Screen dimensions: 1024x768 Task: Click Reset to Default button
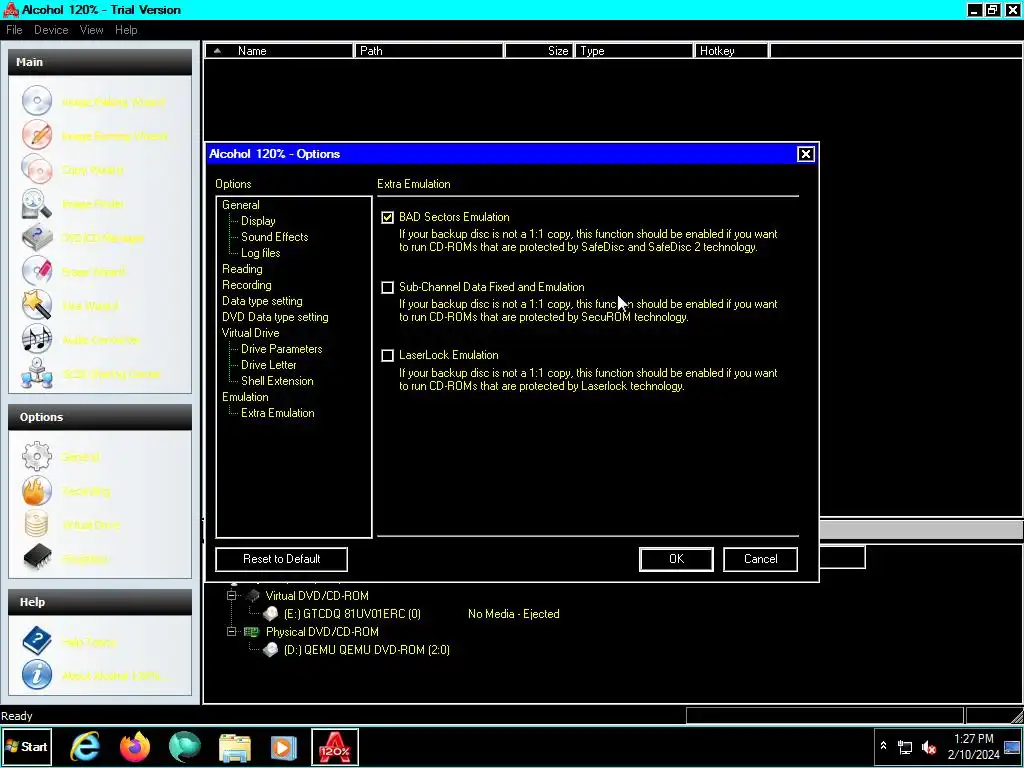tap(281, 559)
